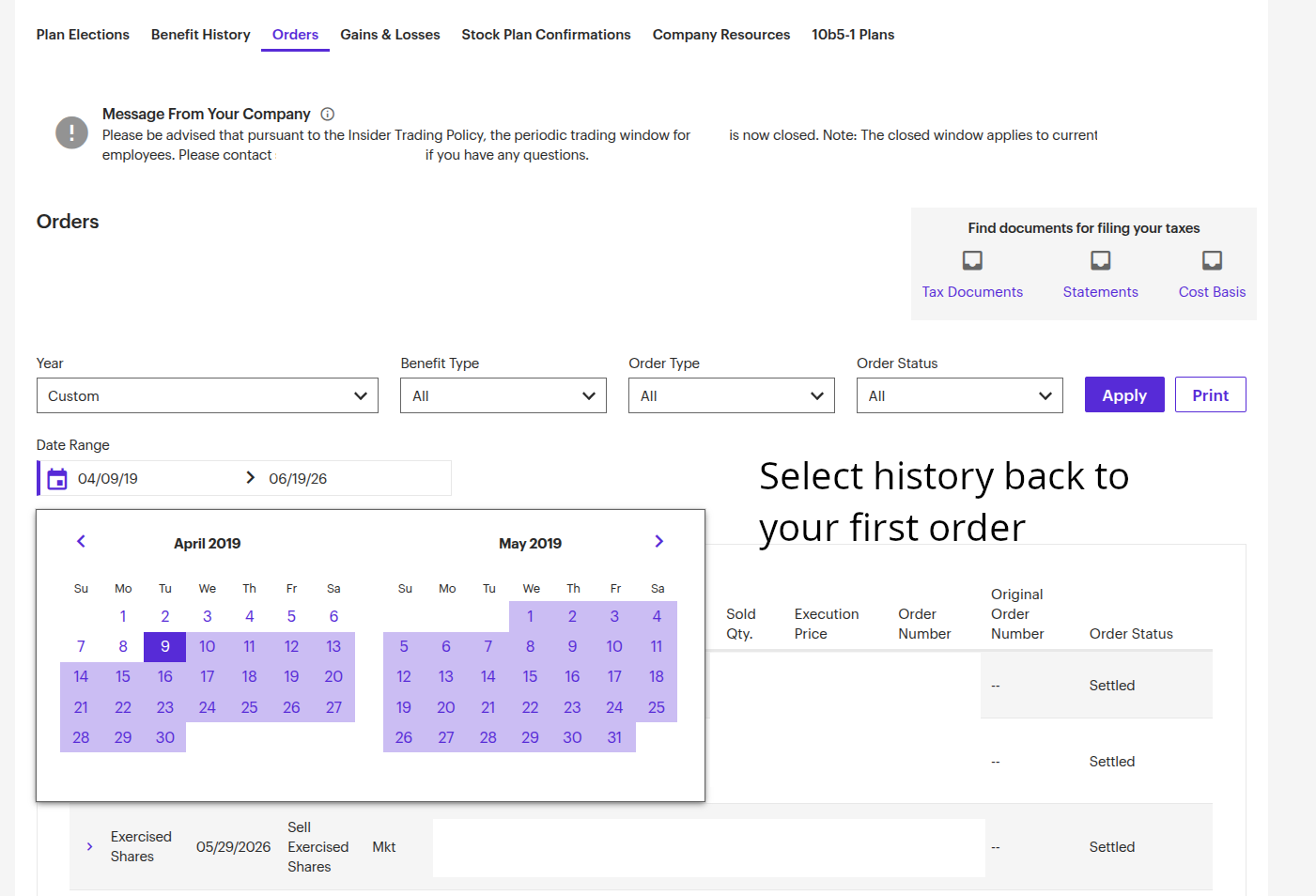1316x896 pixels.
Task: Open Company Resources tab
Action: point(721,35)
